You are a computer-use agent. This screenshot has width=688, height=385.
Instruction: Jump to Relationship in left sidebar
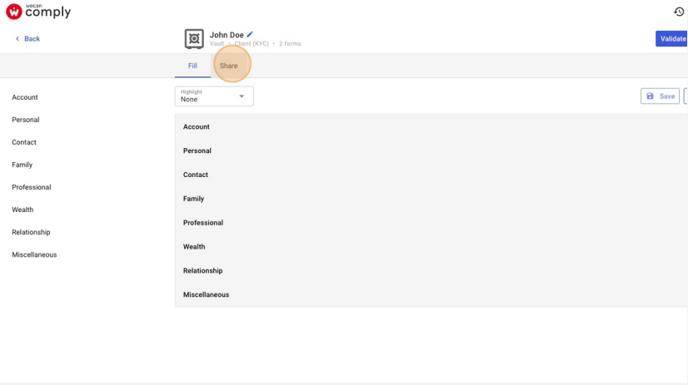click(x=31, y=232)
